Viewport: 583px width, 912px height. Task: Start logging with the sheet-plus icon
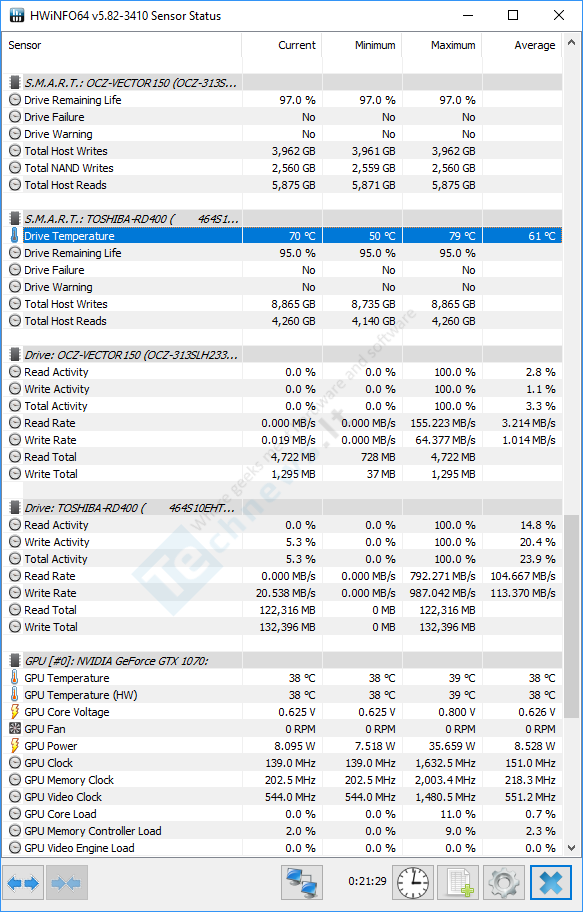(458, 884)
